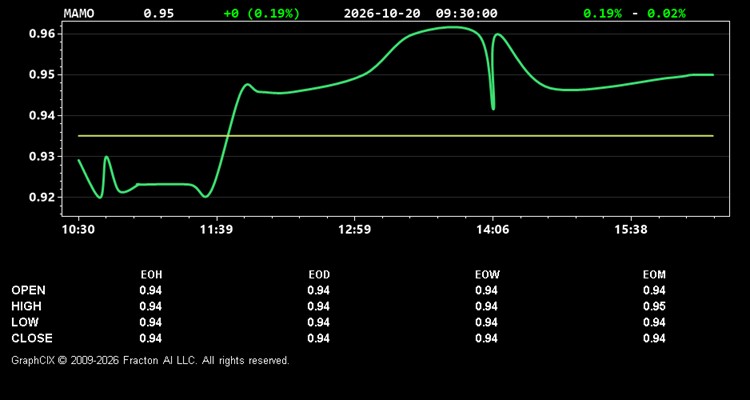The height and width of the screenshot is (400, 750).
Task: Click the 09:30:00 time label
Action: point(466,13)
